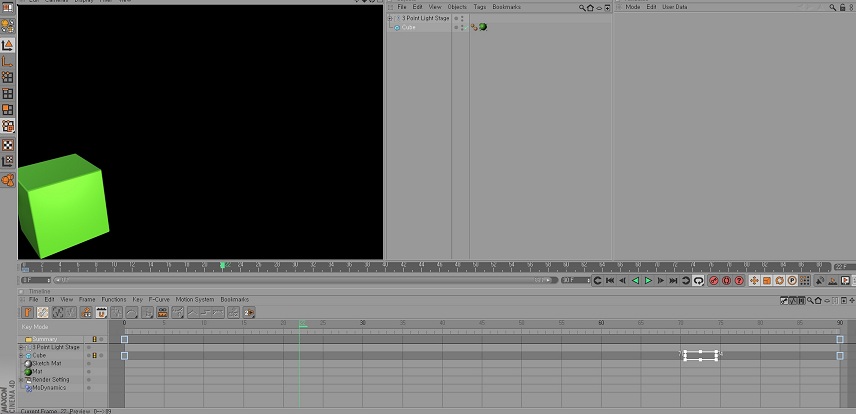The width and height of the screenshot is (856, 414).
Task: Toggle the Parameter (P) recording icon
Action: [791, 281]
